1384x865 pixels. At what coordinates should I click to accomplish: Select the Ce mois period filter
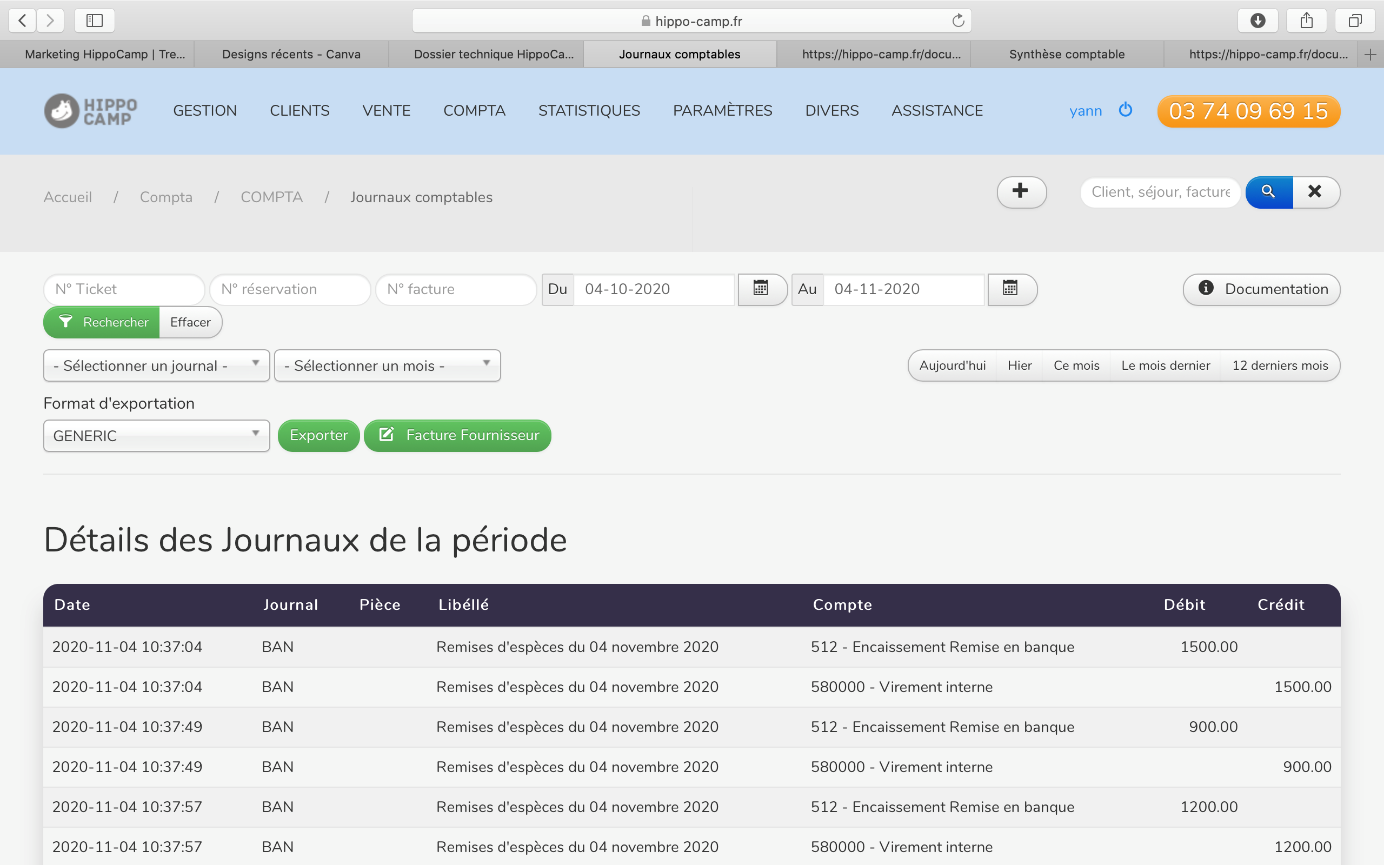[x=1076, y=366]
